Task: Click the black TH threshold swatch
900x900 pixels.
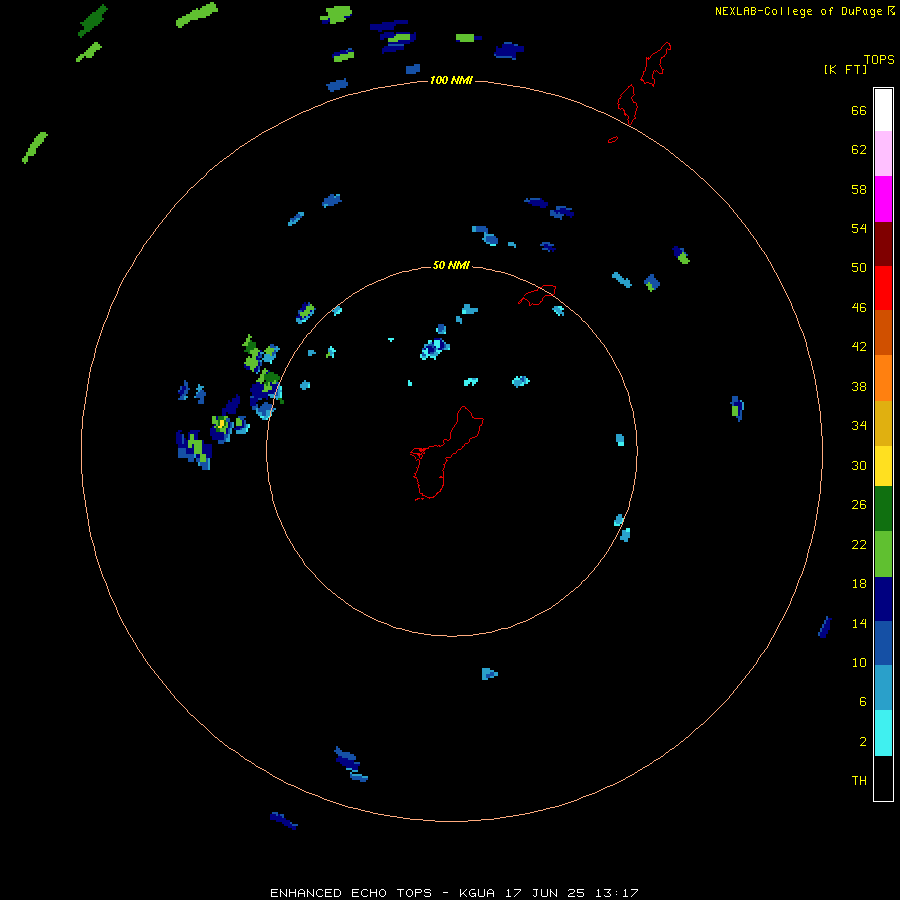Action: (883, 778)
